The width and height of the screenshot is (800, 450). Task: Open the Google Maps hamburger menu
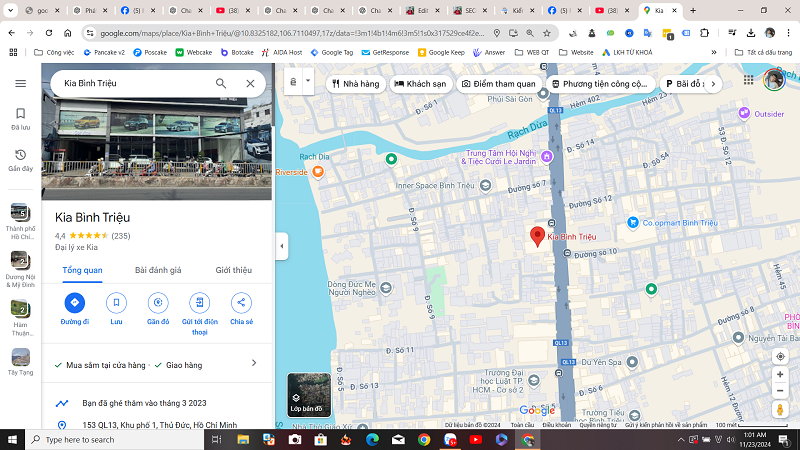[x=20, y=83]
